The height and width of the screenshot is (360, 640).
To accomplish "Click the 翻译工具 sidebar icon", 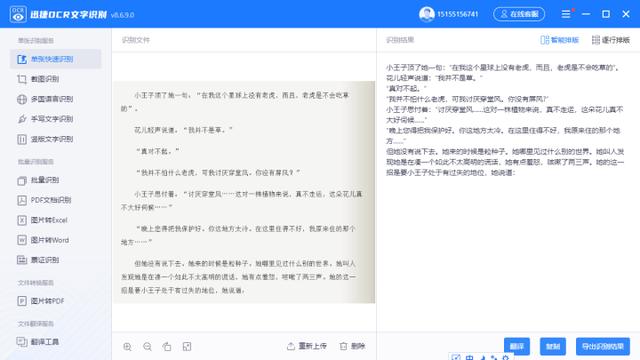I will (22, 342).
